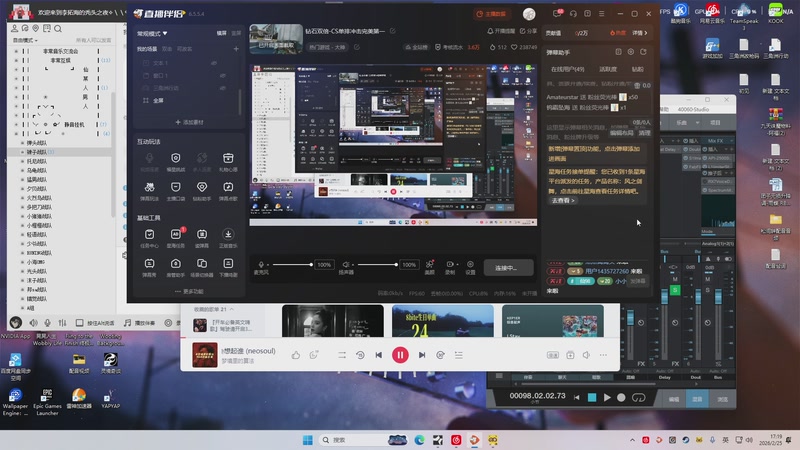This screenshot has width=800, height=450.
Task: Click the 去查看 link
Action: click(x=563, y=201)
